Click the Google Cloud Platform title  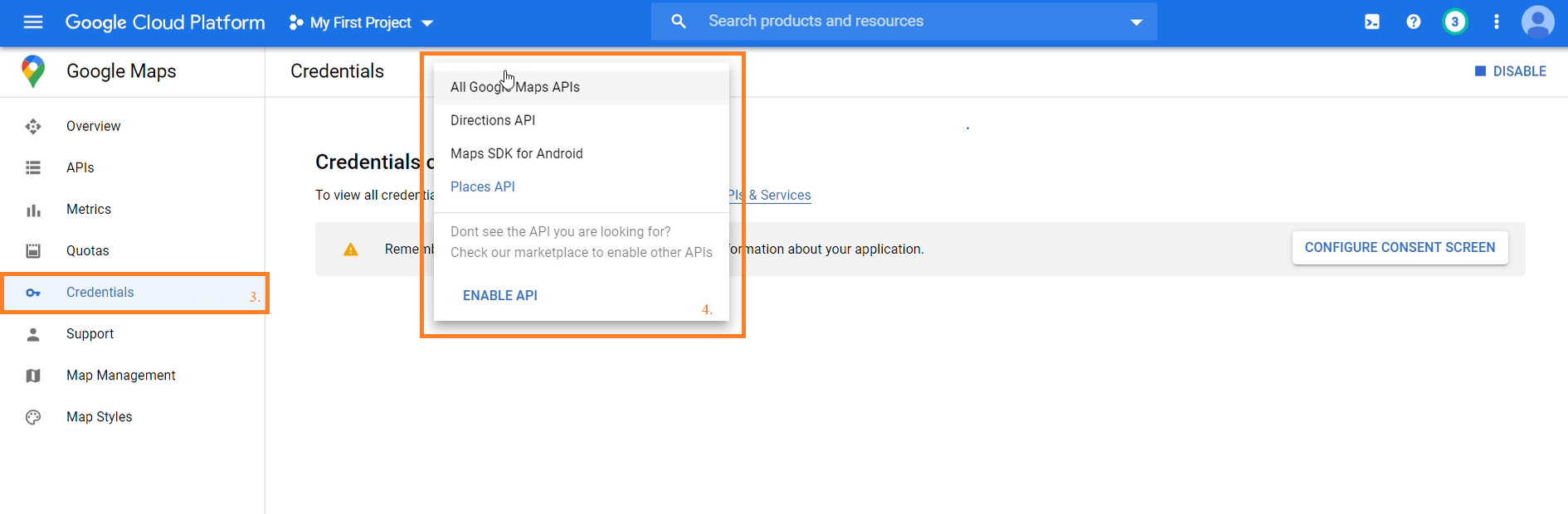pyautogui.click(x=165, y=22)
